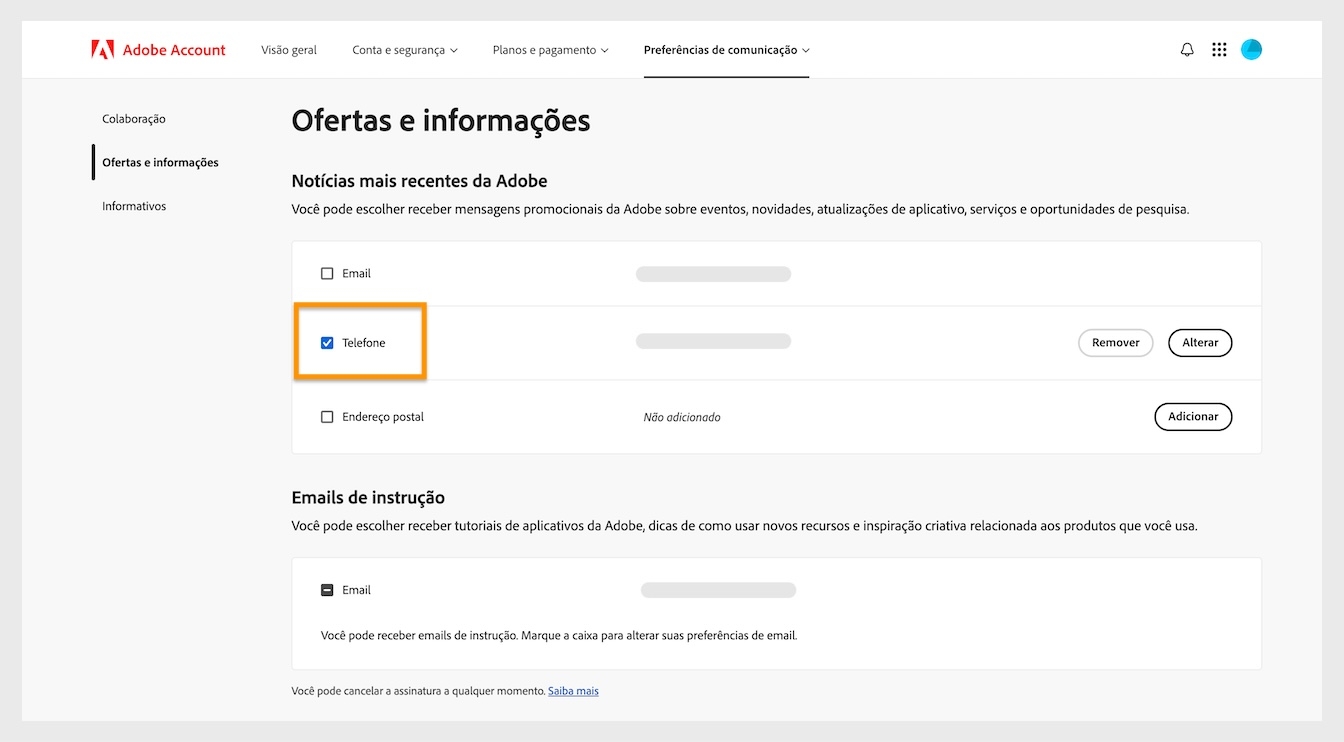Uncheck the Telefone checkbox

click(x=327, y=342)
